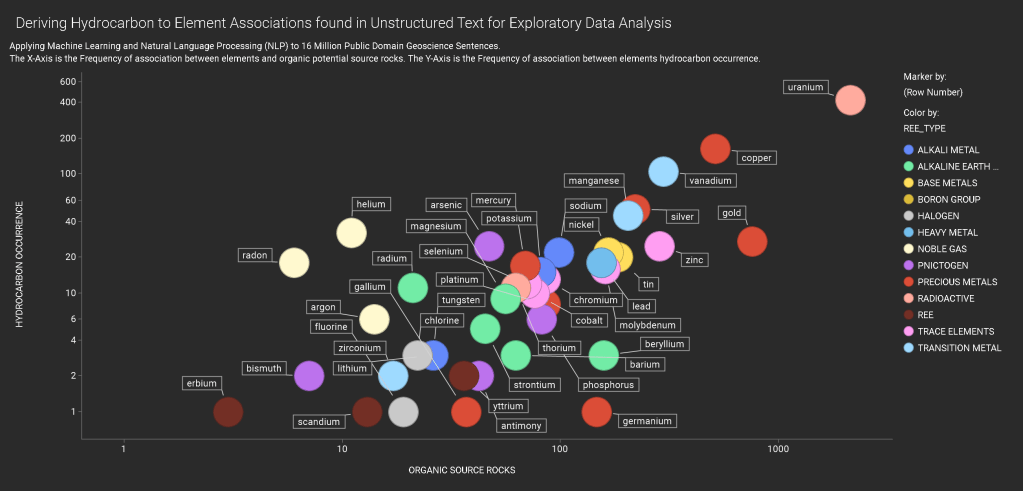Click the uranium data marker
Viewport: 1023px width, 491px height.
coord(849,100)
